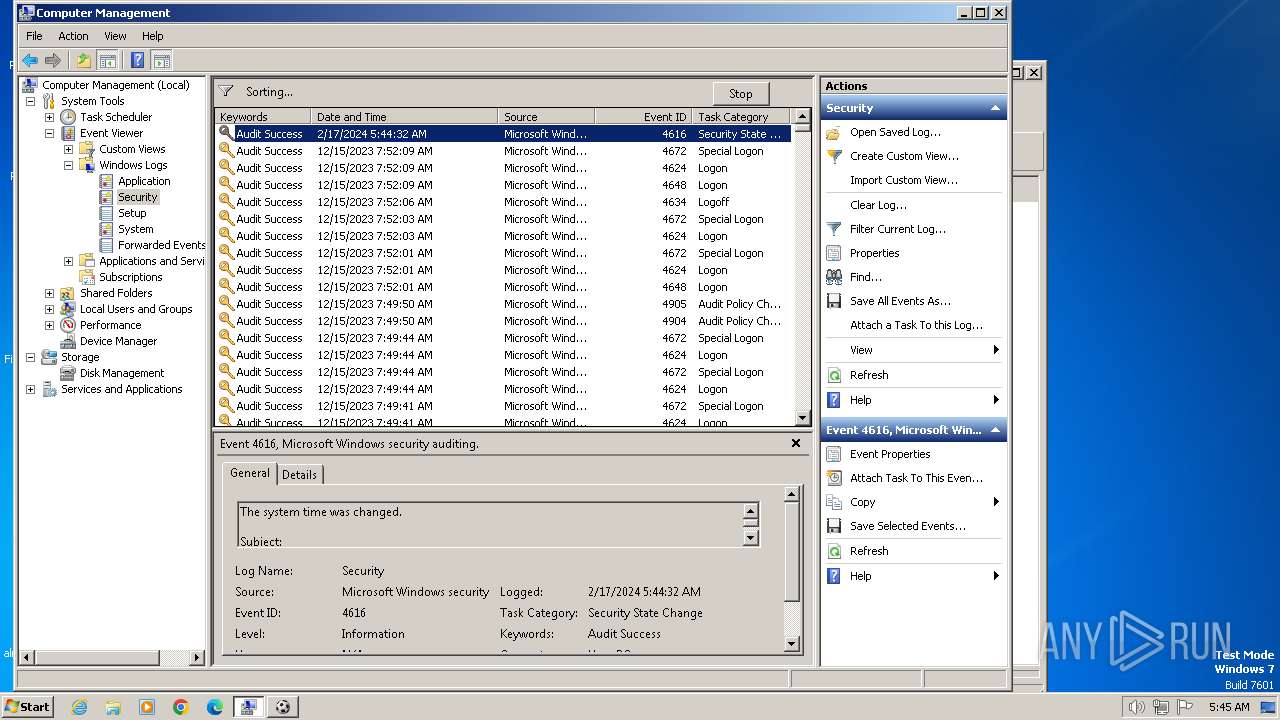Expand the Shared Folders node

click(x=49, y=293)
